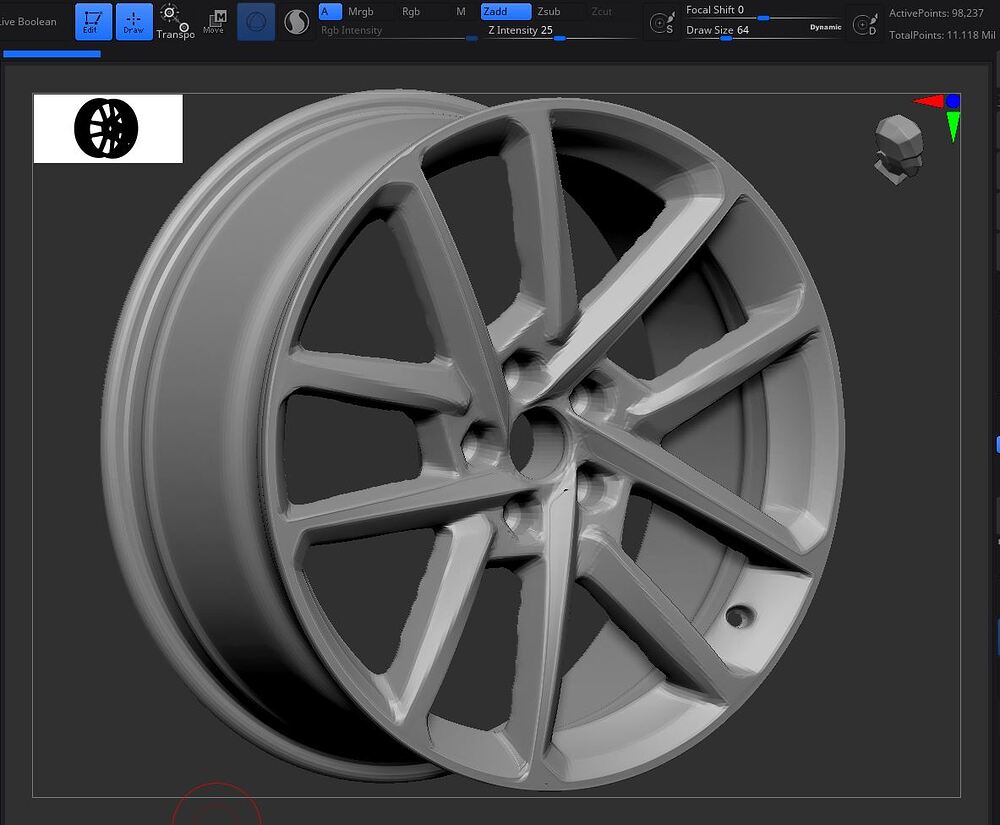1000x825 pixels.
Task: Turn on Zadd sculpt mode
Action: [506, 11]
